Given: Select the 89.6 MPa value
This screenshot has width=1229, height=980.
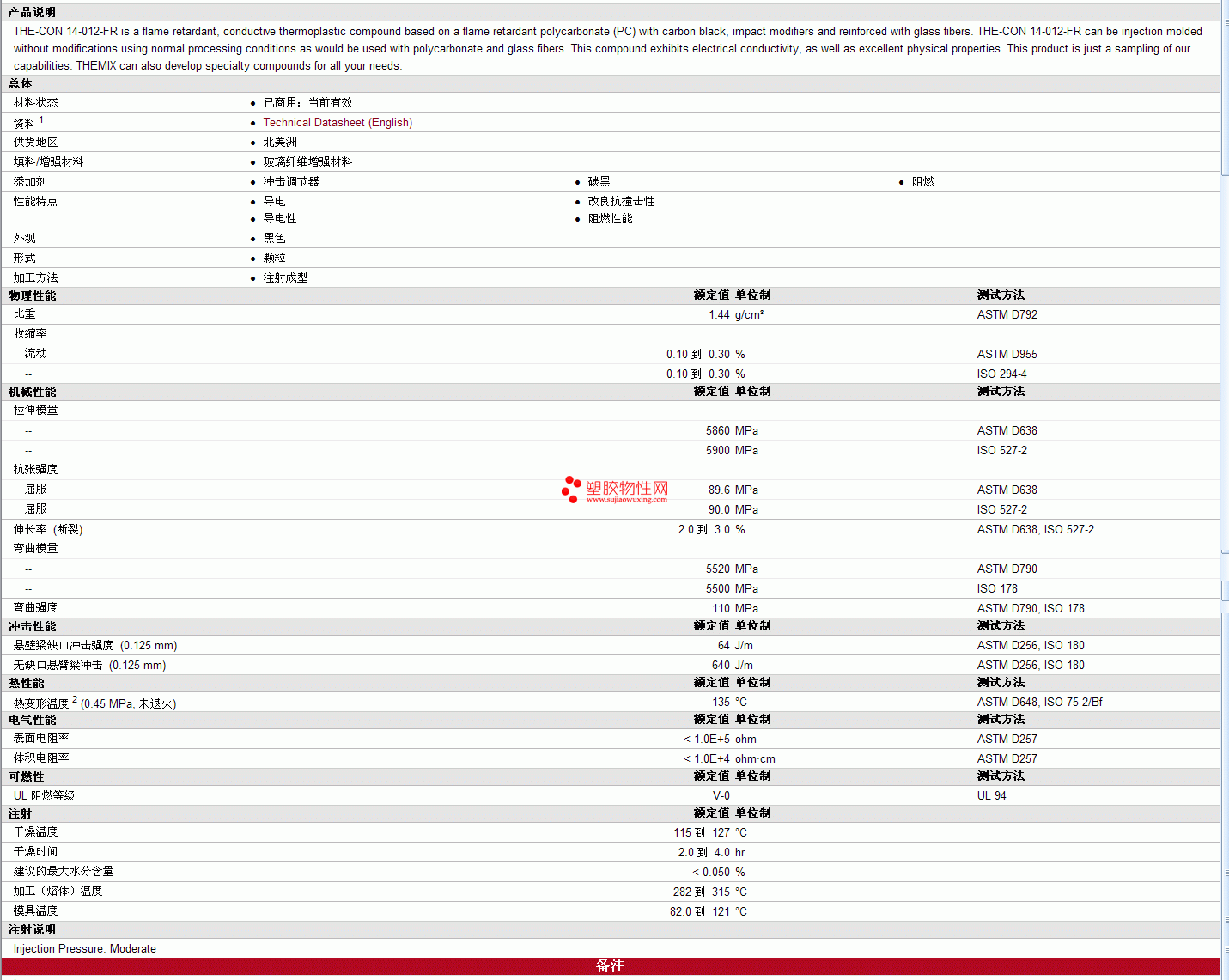Looking at the screenshot, I should coord(733,490).
